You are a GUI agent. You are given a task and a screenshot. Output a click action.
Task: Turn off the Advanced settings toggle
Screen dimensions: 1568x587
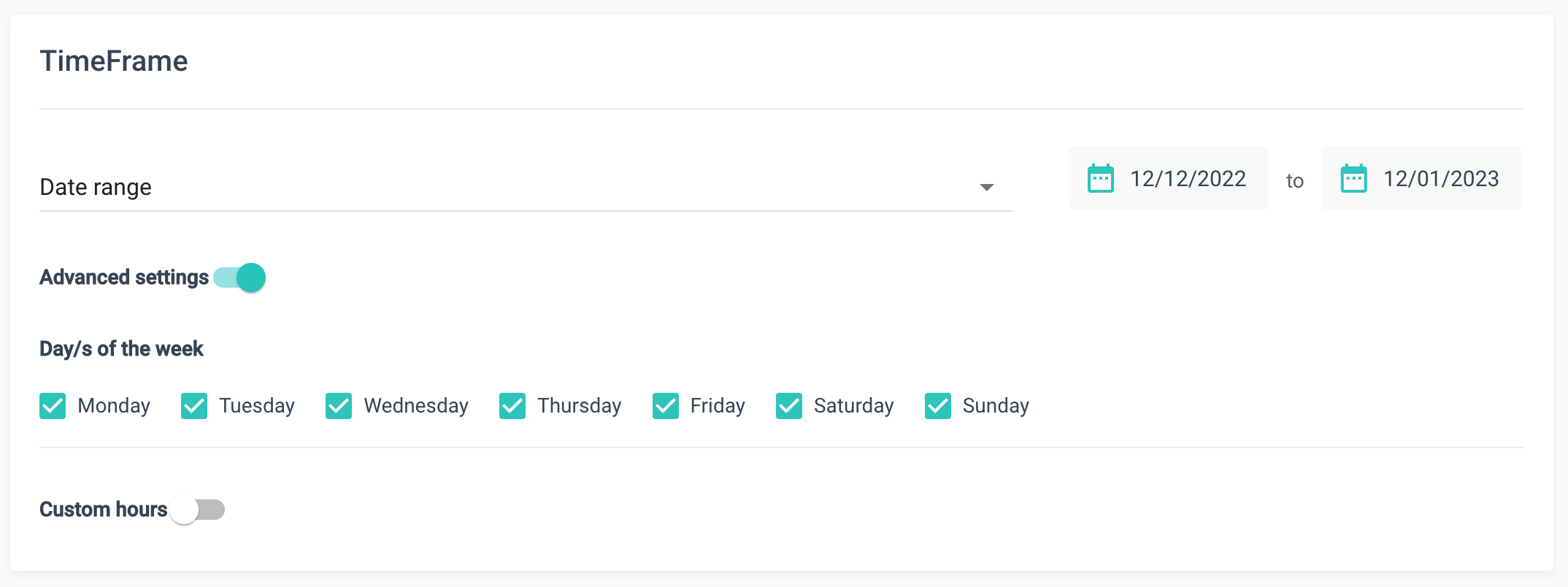[x=240, y=278]
